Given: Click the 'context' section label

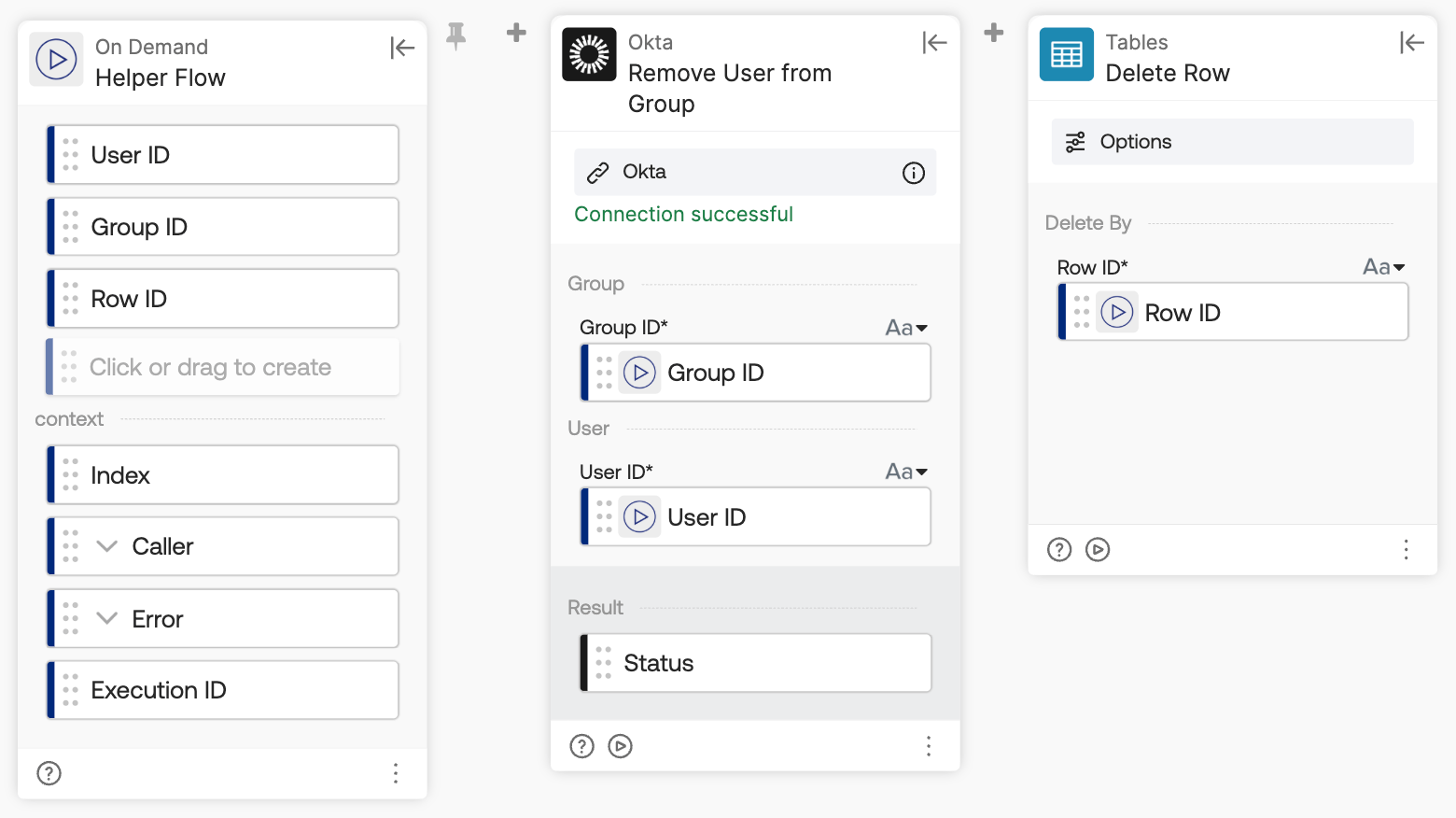Looking at the screenshot, I should click(69, 419).
